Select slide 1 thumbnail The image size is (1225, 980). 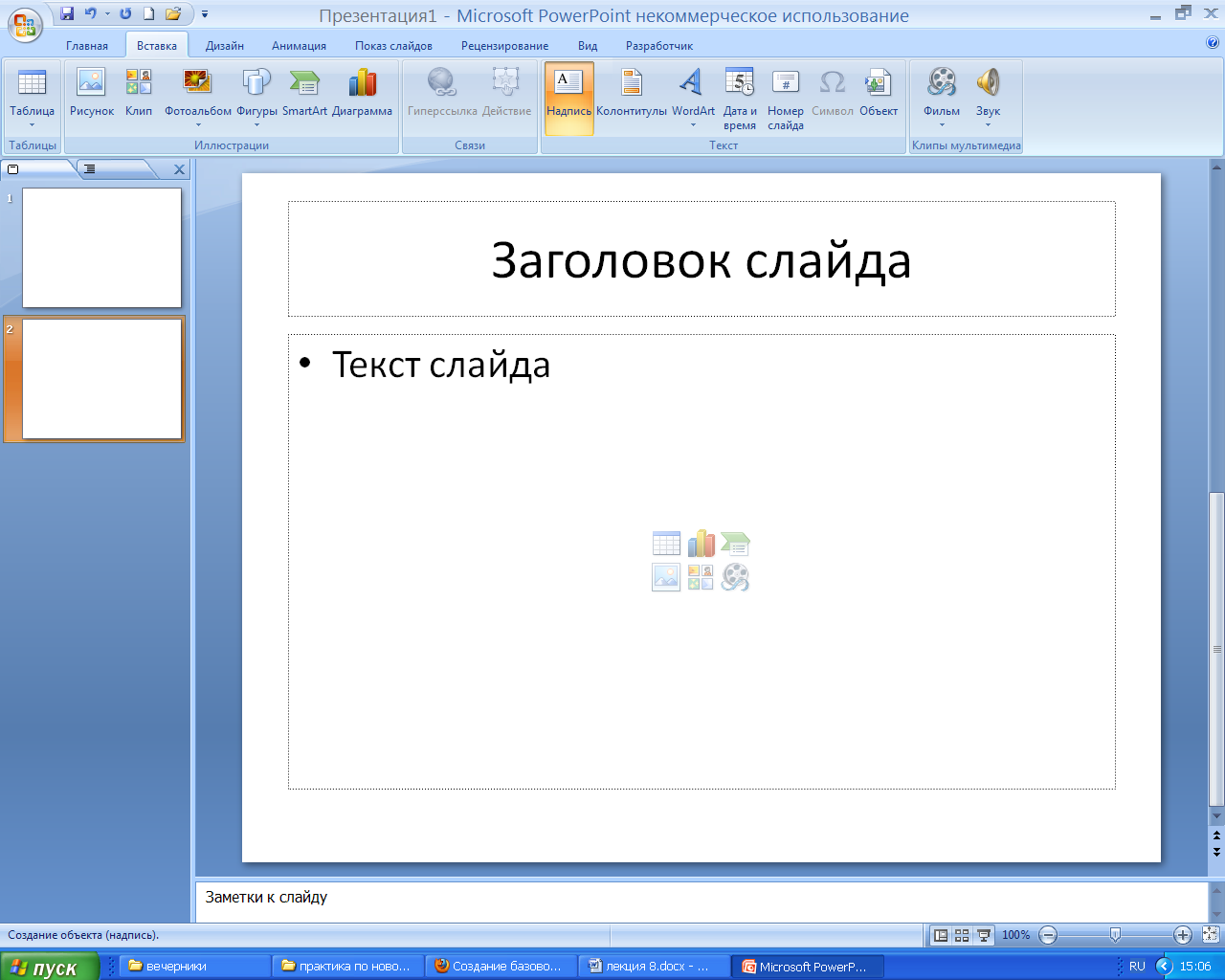102,248
